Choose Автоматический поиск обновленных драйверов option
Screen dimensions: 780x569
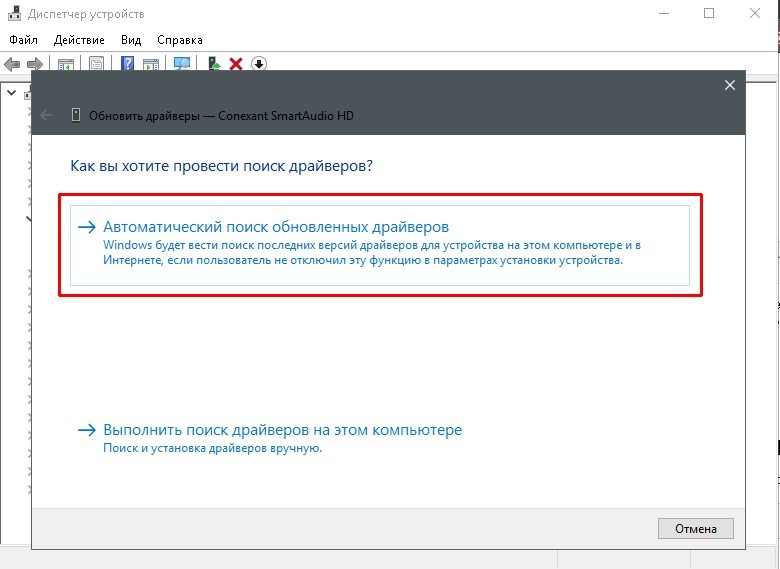380,245
